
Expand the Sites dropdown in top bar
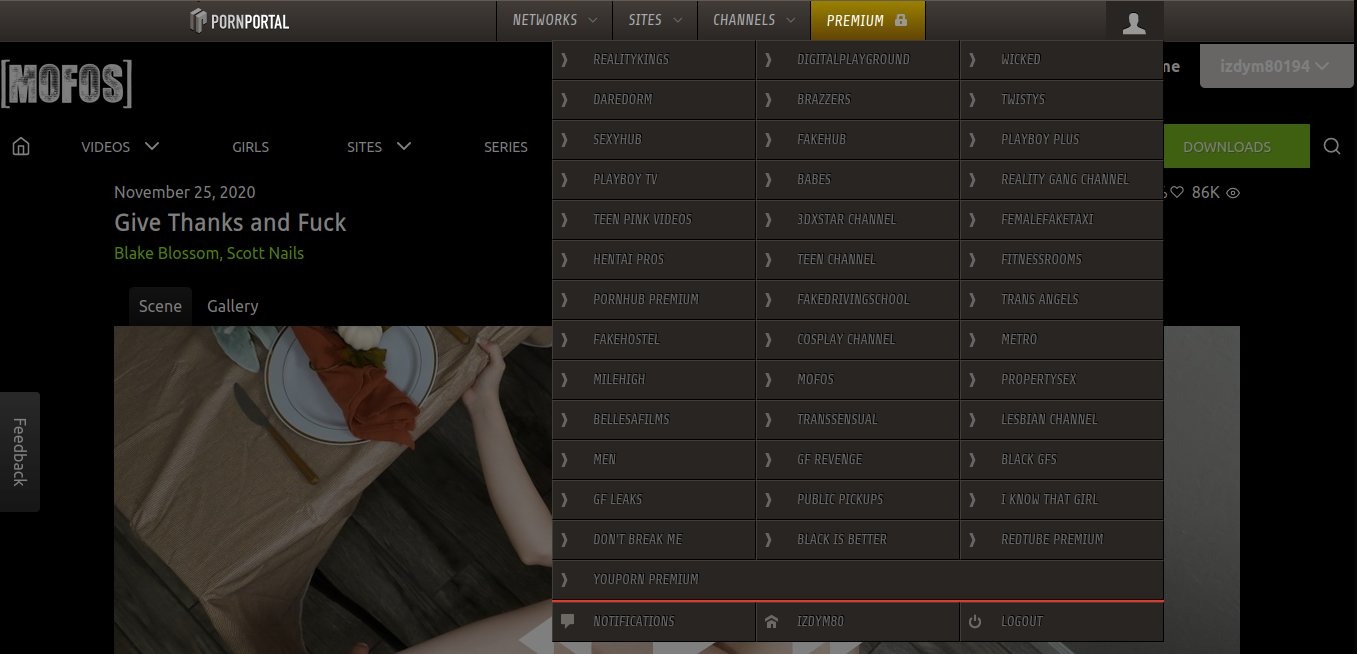[x=655, y=20]
